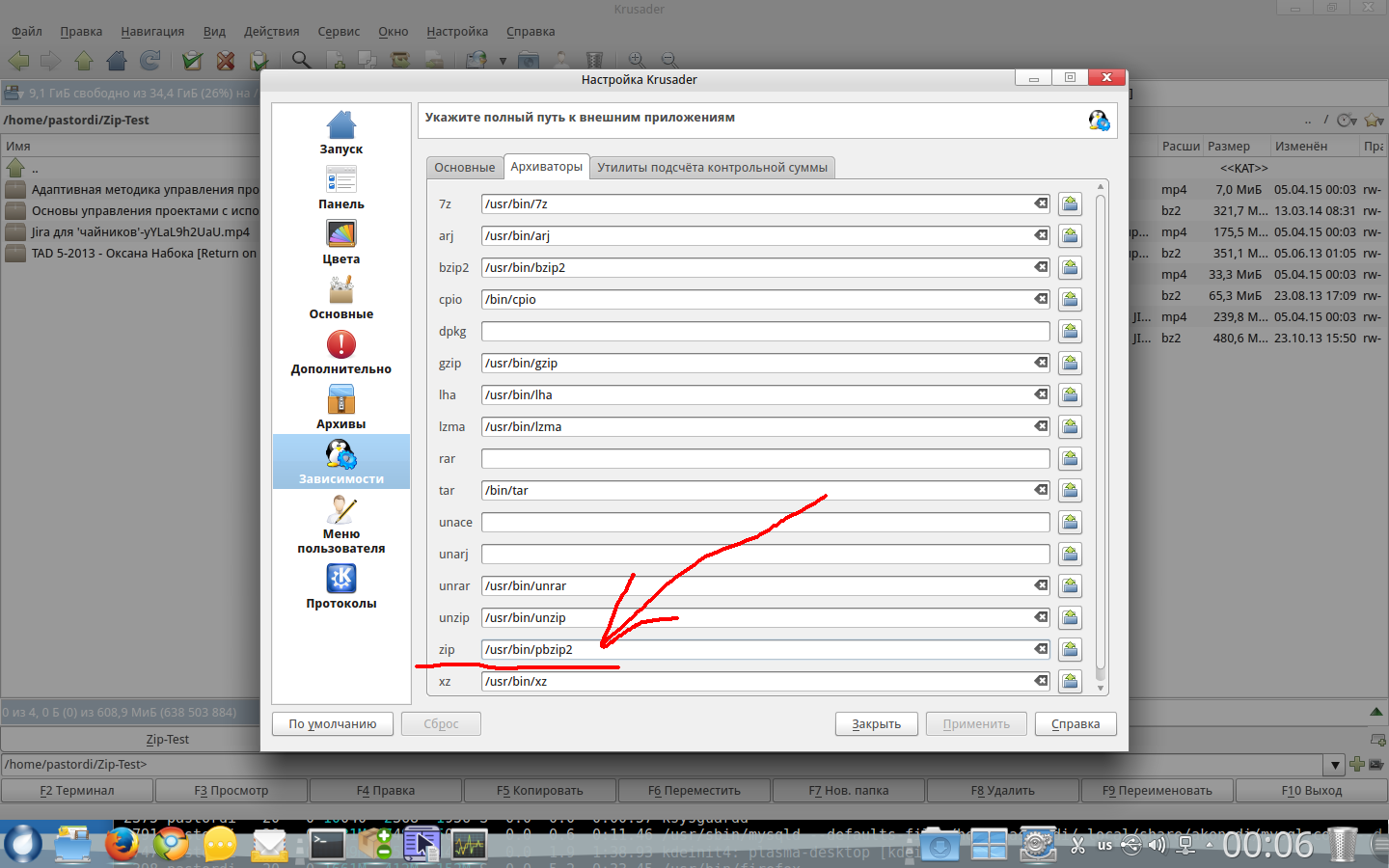Screen dimensions: 1389x868
Task: Click the F10 Выход button
Action: 1312,791
